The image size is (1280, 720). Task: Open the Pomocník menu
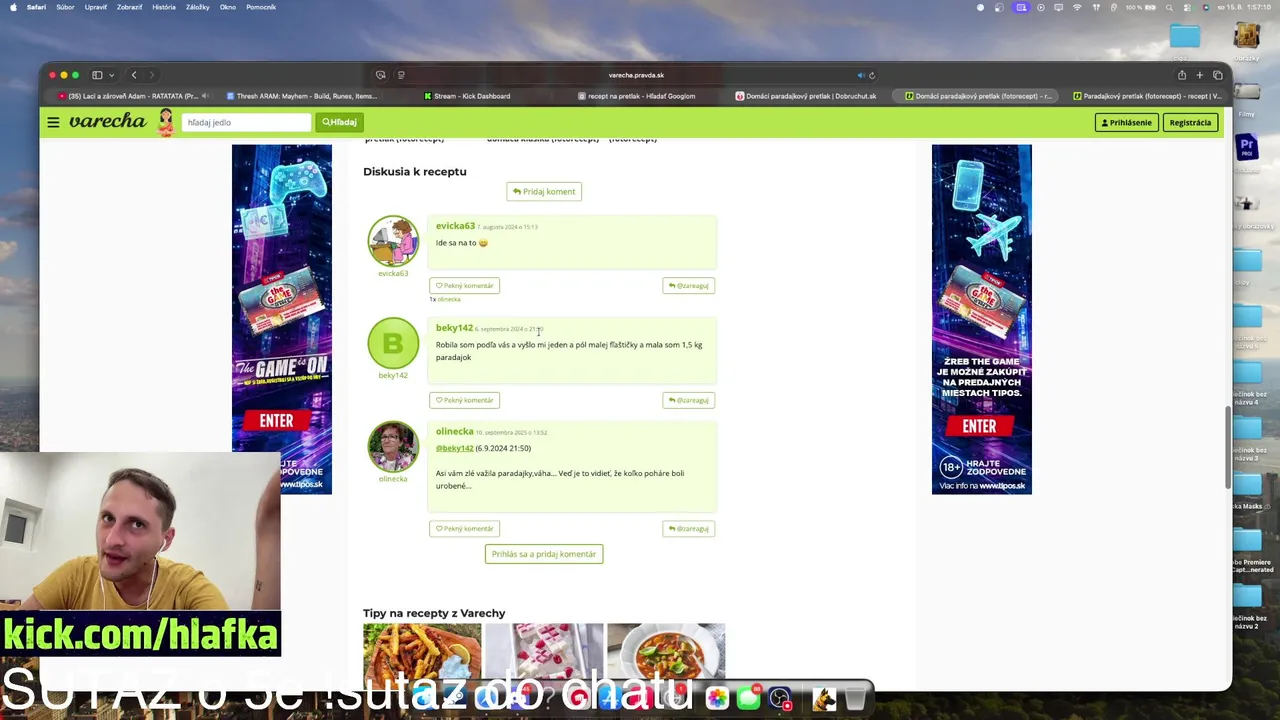[261, 7]
